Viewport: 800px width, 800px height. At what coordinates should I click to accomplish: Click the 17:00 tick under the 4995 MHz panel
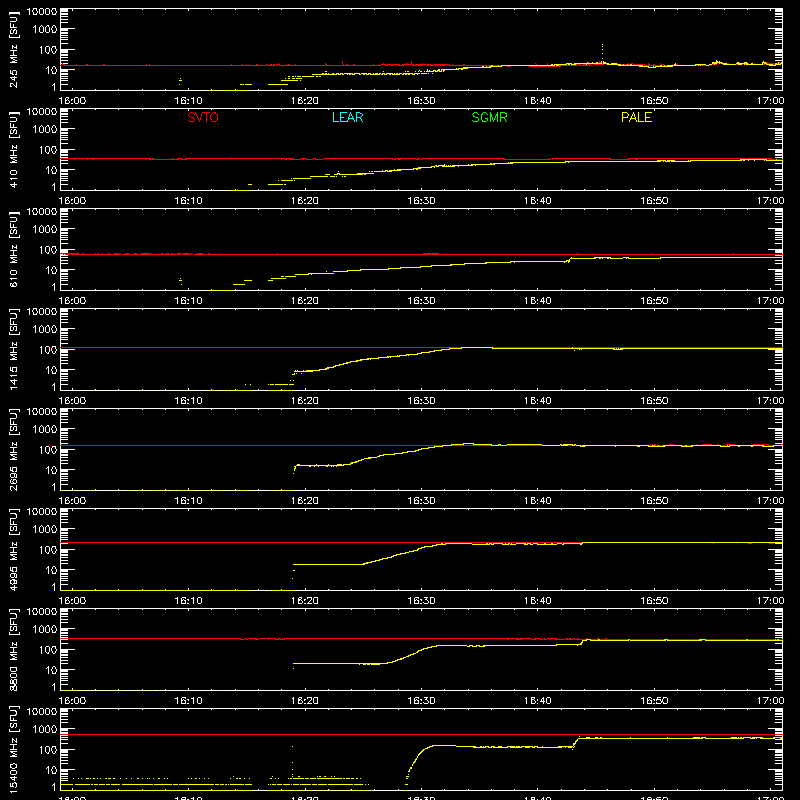coord(770,601)
